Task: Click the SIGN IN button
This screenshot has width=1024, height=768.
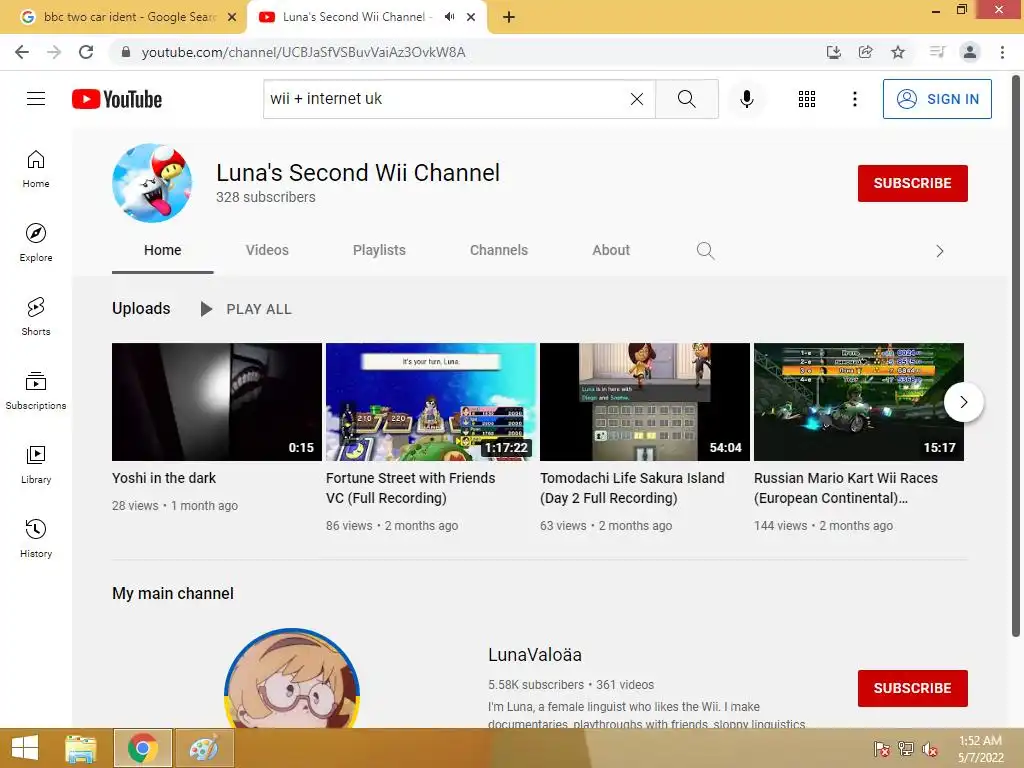Action: point(937,99)
